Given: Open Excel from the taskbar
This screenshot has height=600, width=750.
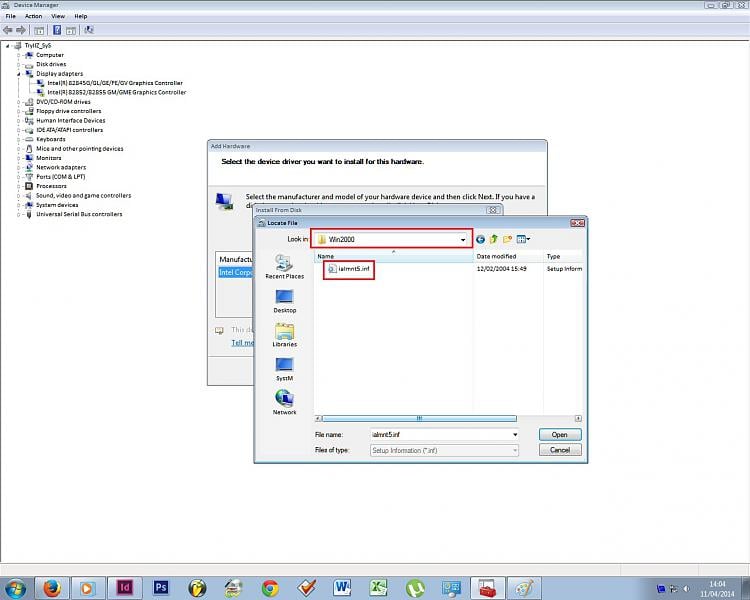Looking at the screenshot, I should click(x=379, y=588).
